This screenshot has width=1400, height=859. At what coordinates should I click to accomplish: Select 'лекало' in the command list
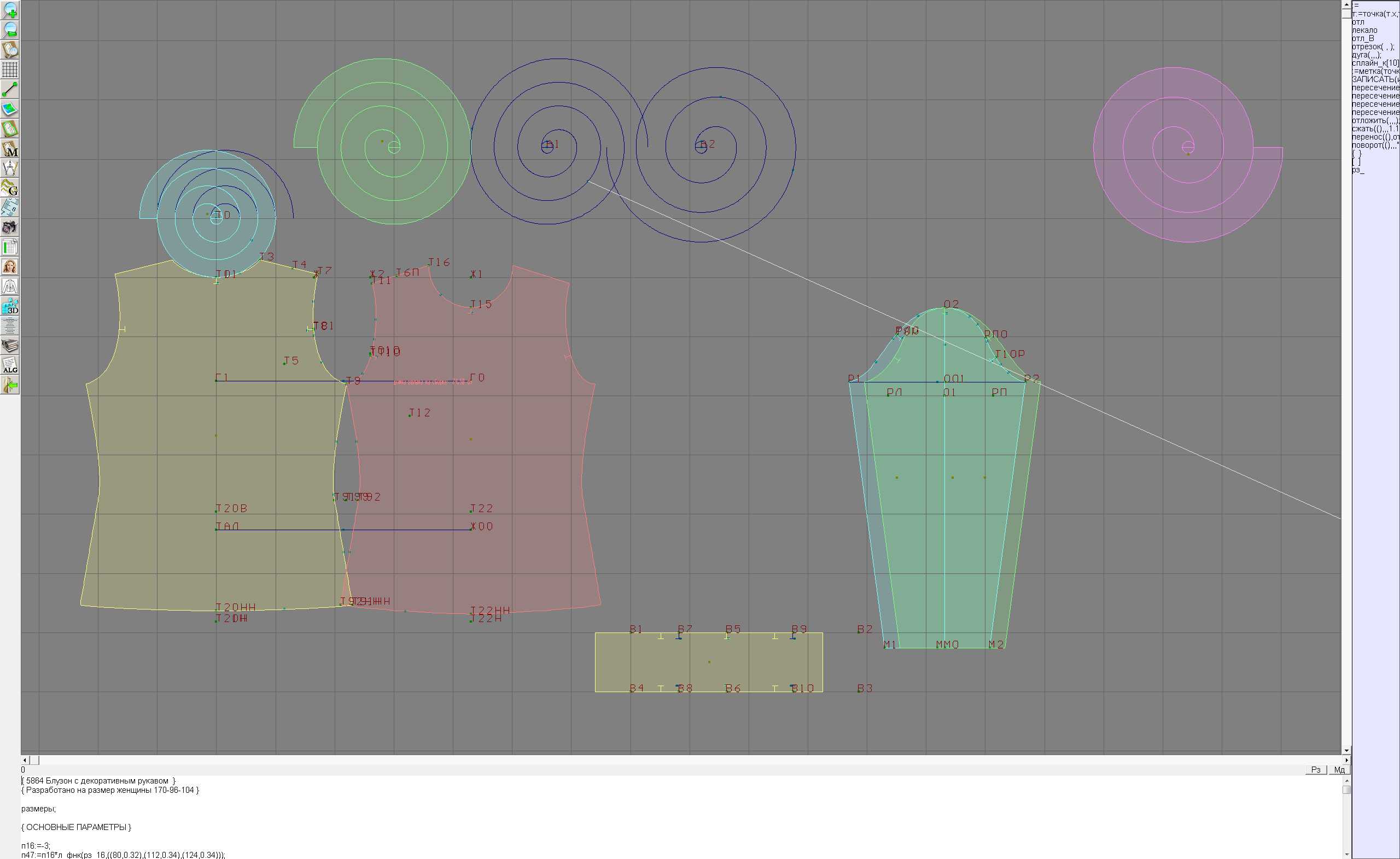[1364, 30]
